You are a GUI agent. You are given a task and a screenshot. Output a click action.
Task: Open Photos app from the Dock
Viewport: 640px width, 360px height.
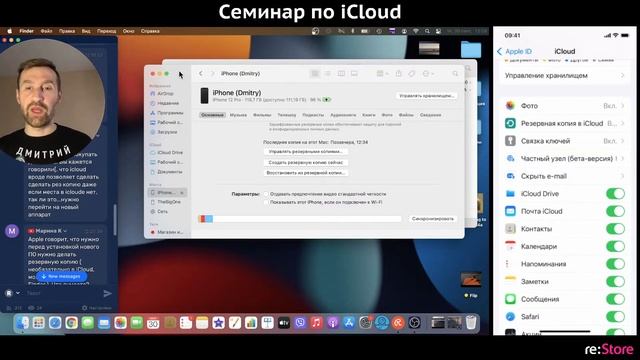[x=120, y=323]
